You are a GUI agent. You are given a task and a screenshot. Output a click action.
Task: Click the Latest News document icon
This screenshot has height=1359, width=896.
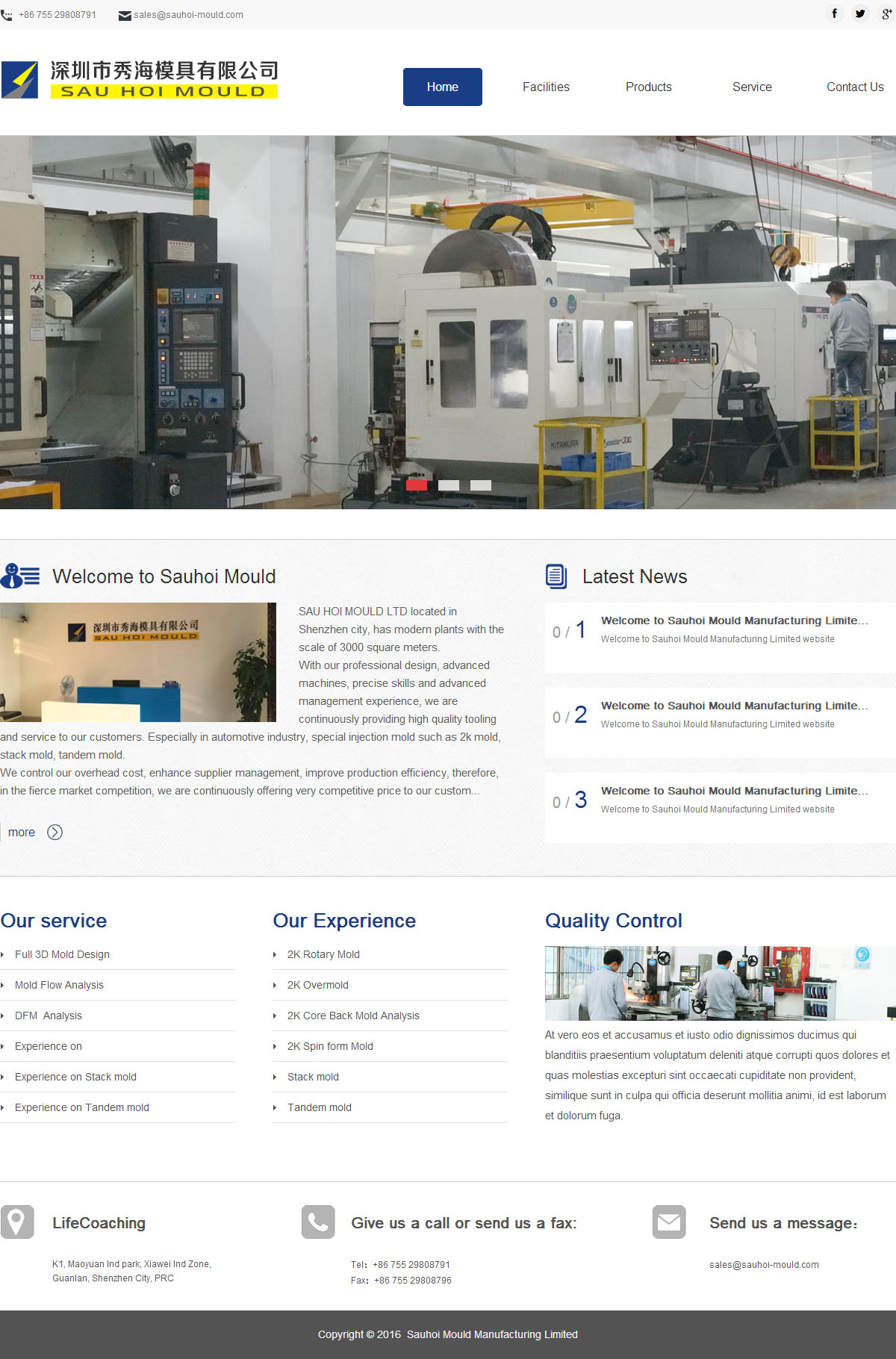point(556,576)
